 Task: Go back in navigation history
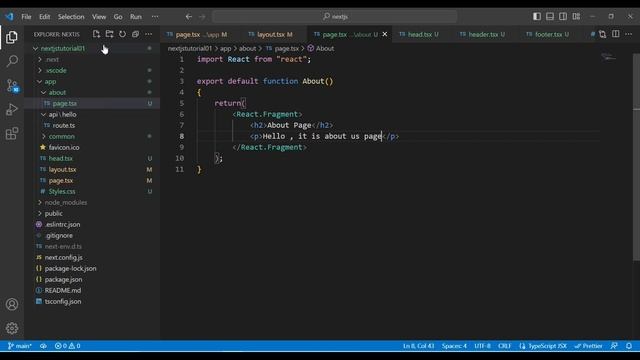[189, 17]
